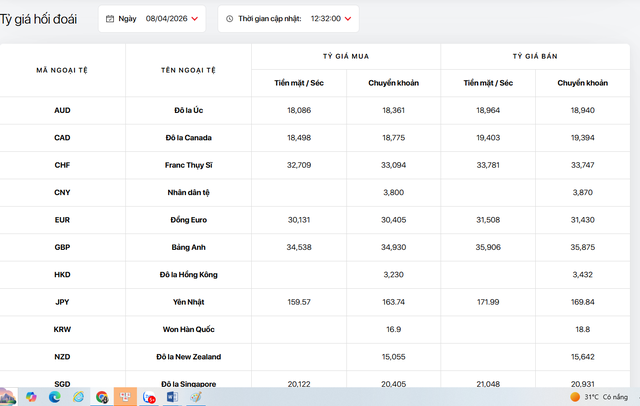Click the Yên Nhật currency name
640x406 pixels.
(188, 302)
